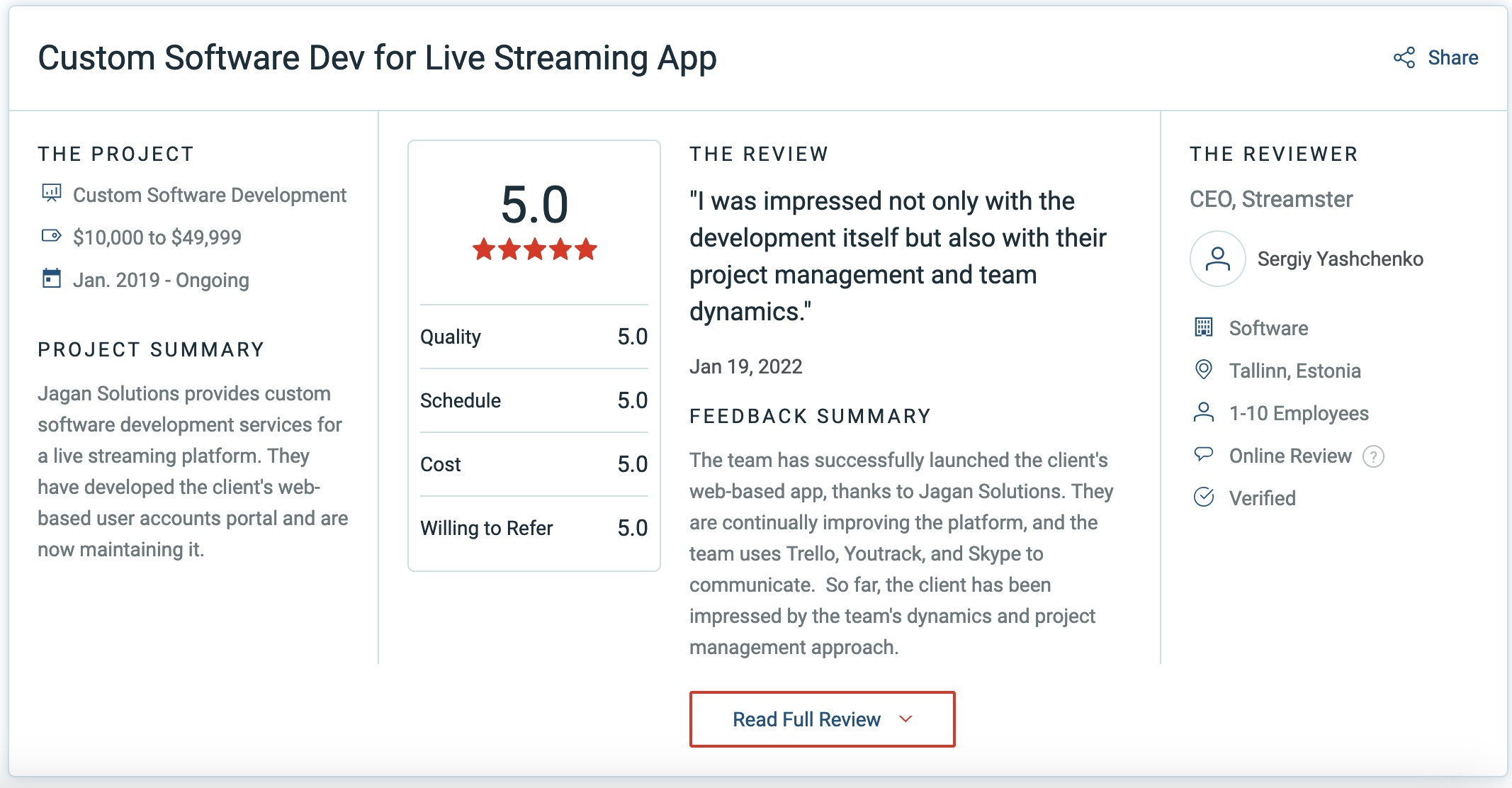This screenshot has height=788, width=1512.
Task: Click the Custom Software Development presentation icon
Action: coord(51,193)
